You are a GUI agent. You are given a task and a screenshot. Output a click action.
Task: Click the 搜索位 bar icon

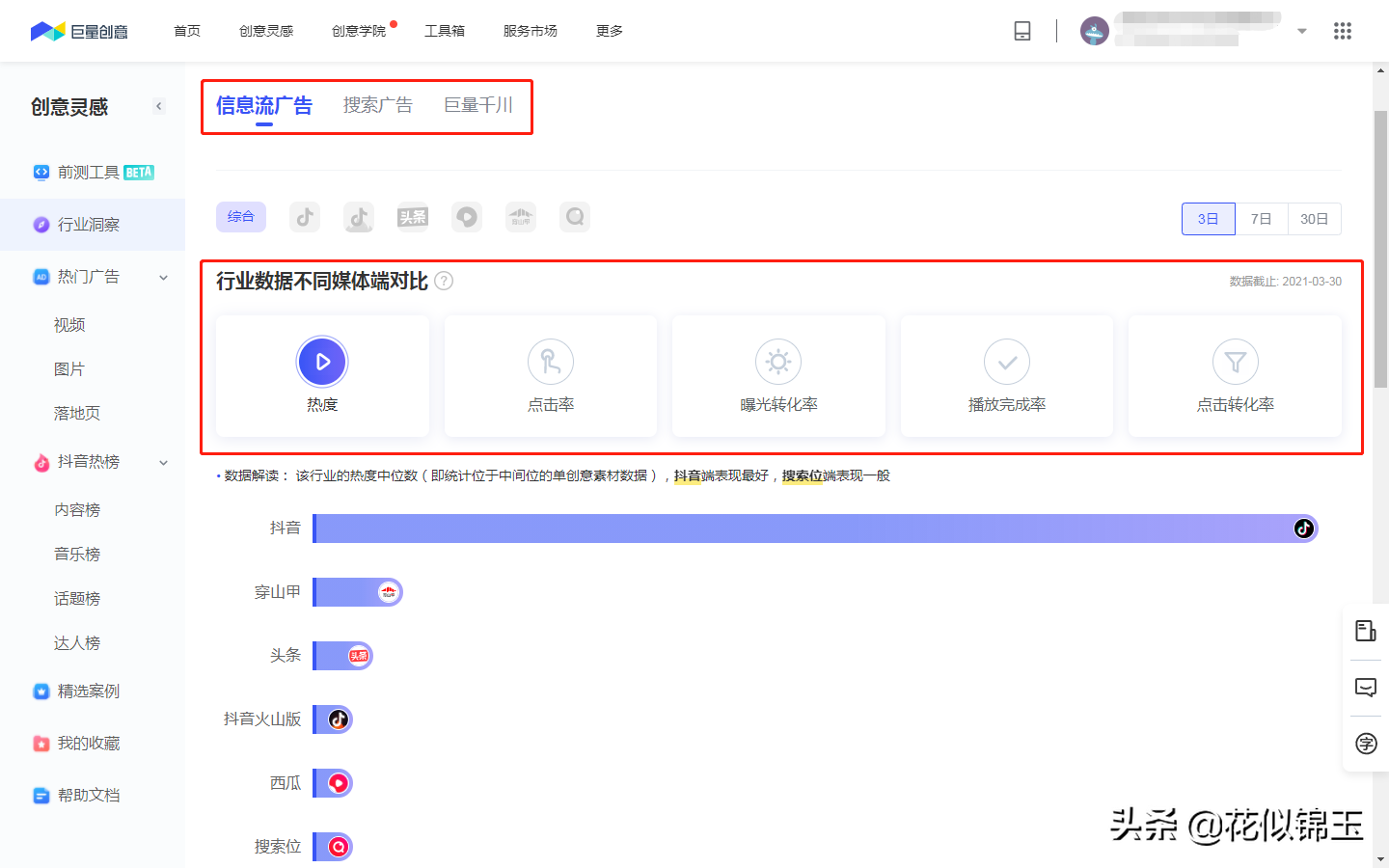coord(339,847)
